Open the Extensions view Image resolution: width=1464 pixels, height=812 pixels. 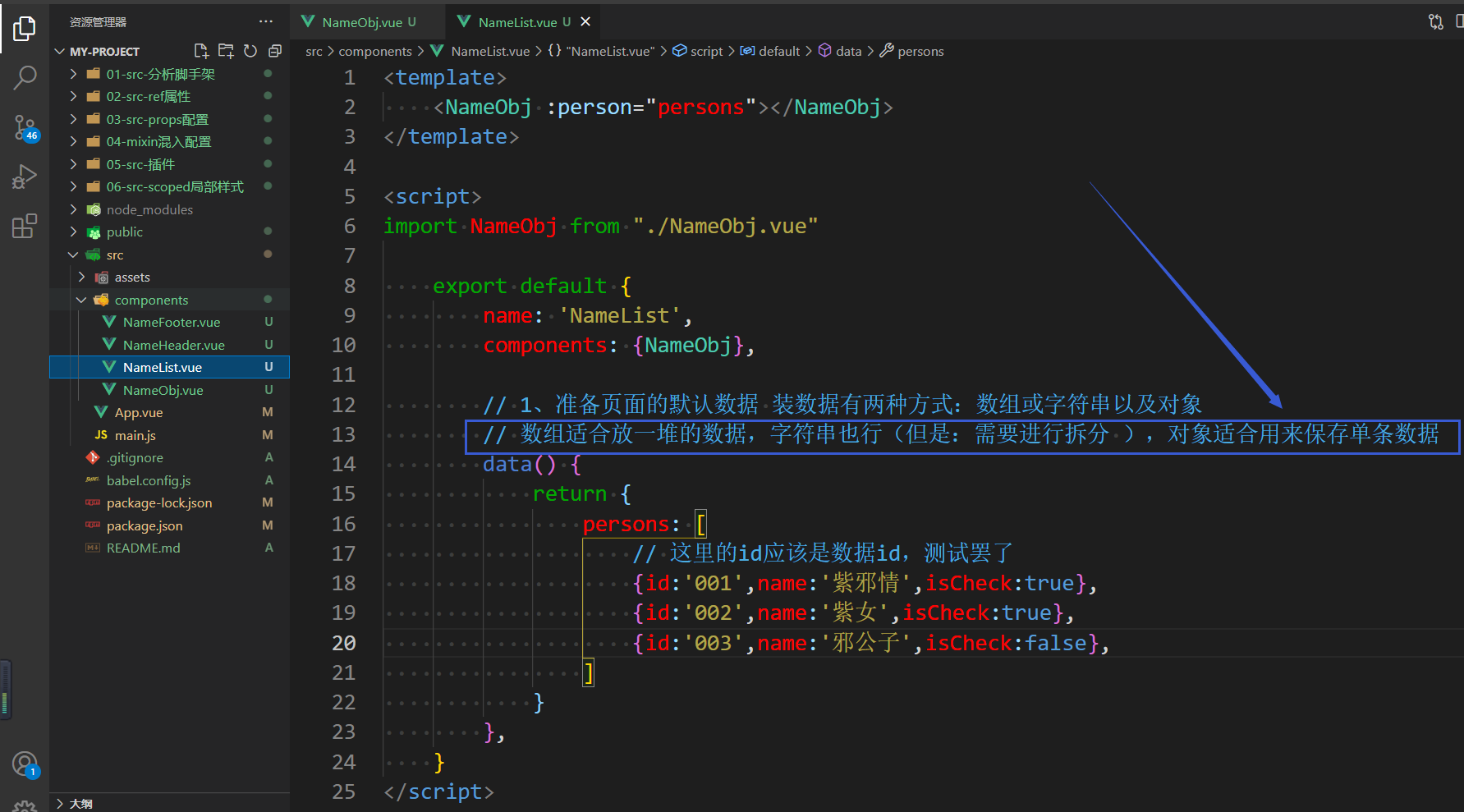(25, 226)
